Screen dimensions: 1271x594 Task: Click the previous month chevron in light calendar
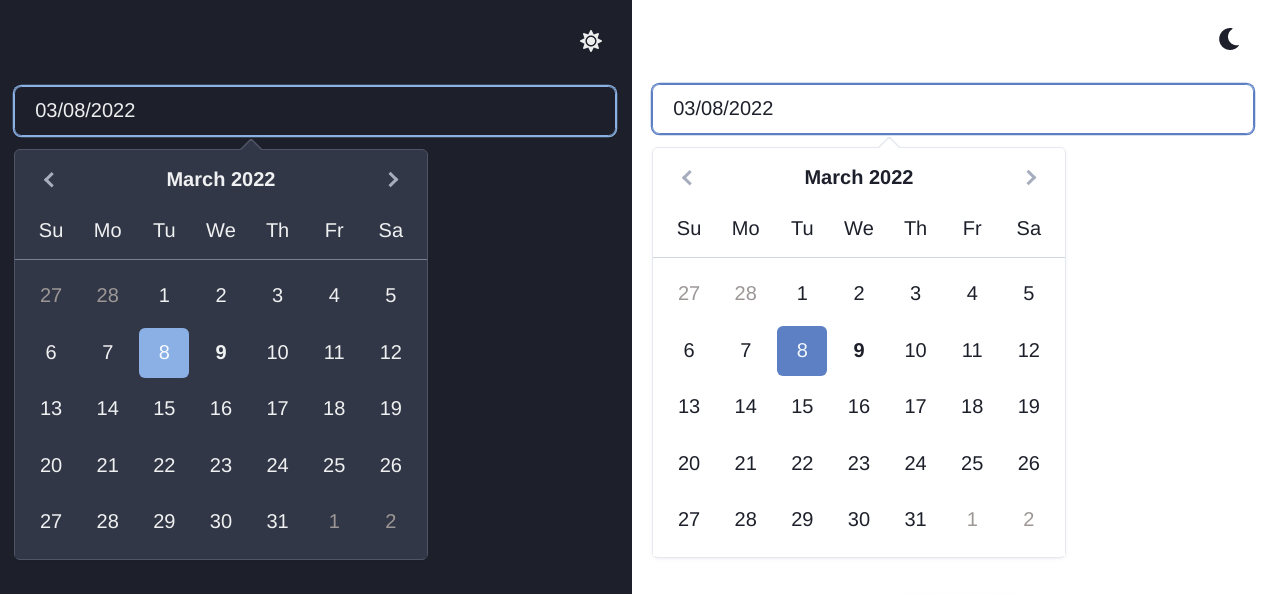point(687,178)
